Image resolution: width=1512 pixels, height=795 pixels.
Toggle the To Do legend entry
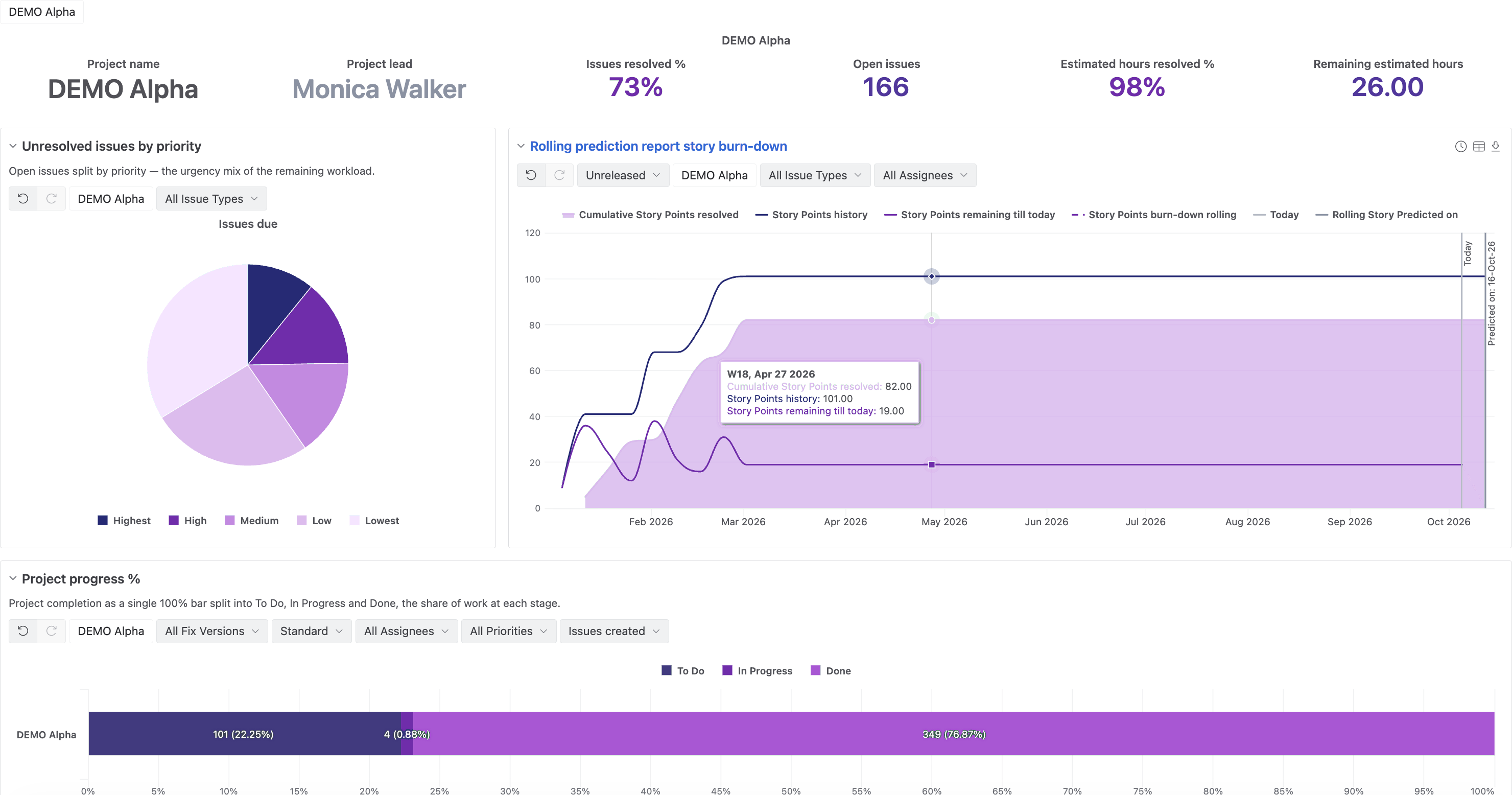[x=682, y=670]
